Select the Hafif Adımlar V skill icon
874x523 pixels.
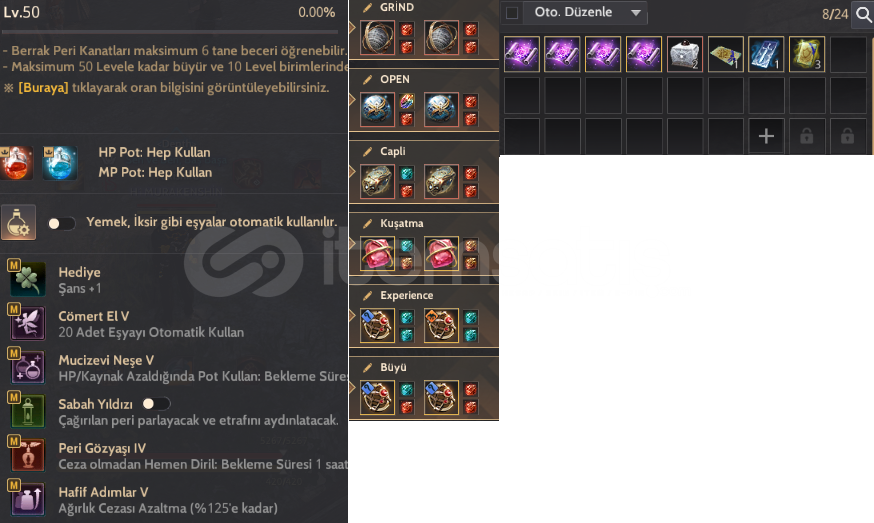point(27,500)
